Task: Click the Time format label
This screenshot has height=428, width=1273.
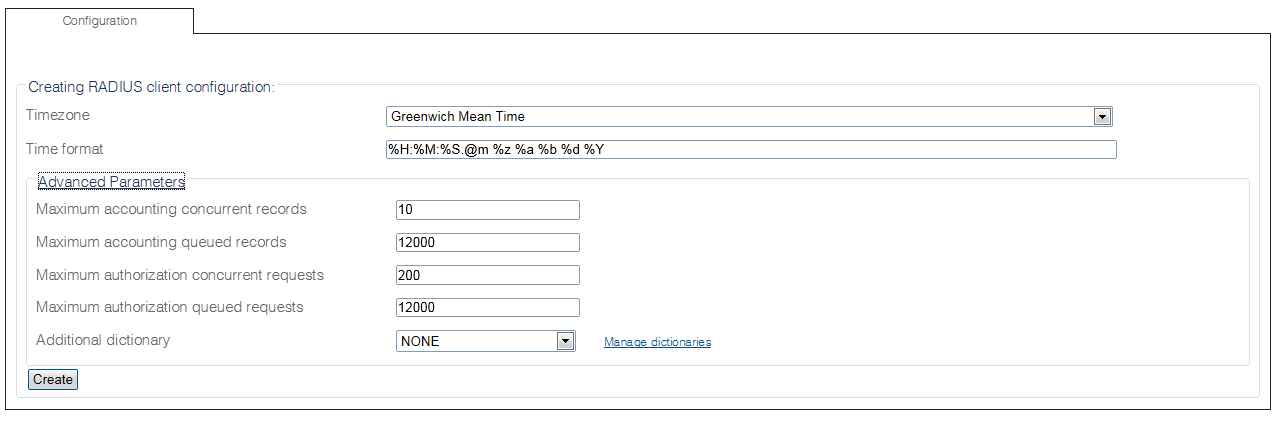Action: click(65, 149)
